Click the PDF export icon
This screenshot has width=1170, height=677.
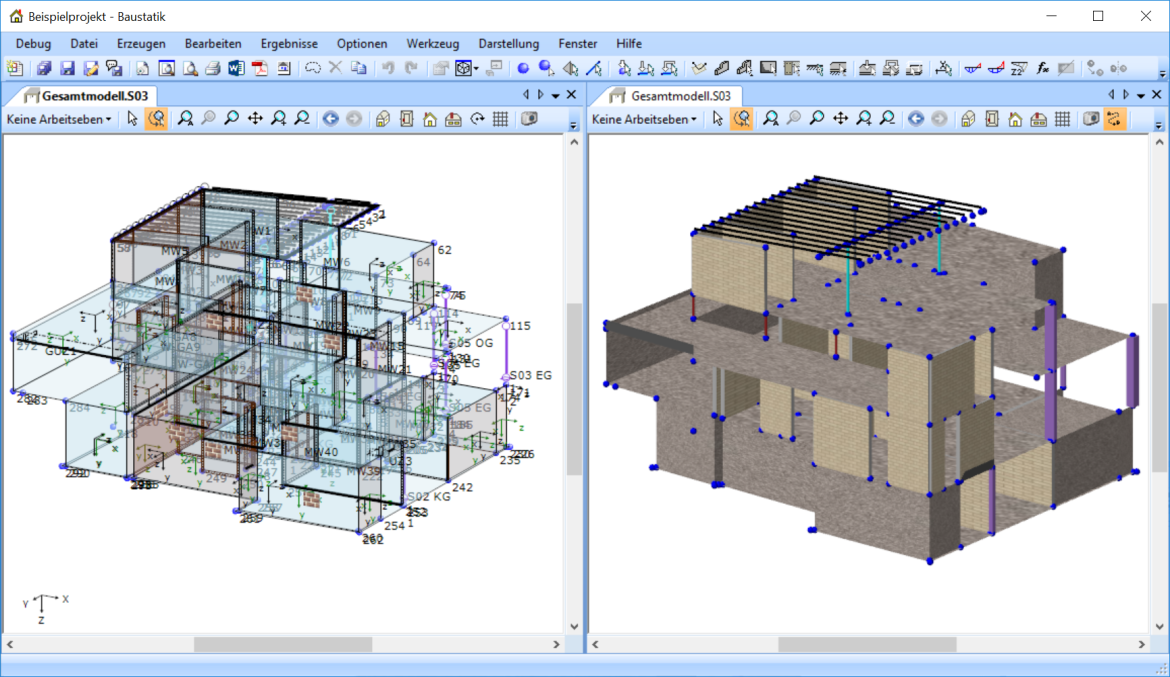(260, 69)
